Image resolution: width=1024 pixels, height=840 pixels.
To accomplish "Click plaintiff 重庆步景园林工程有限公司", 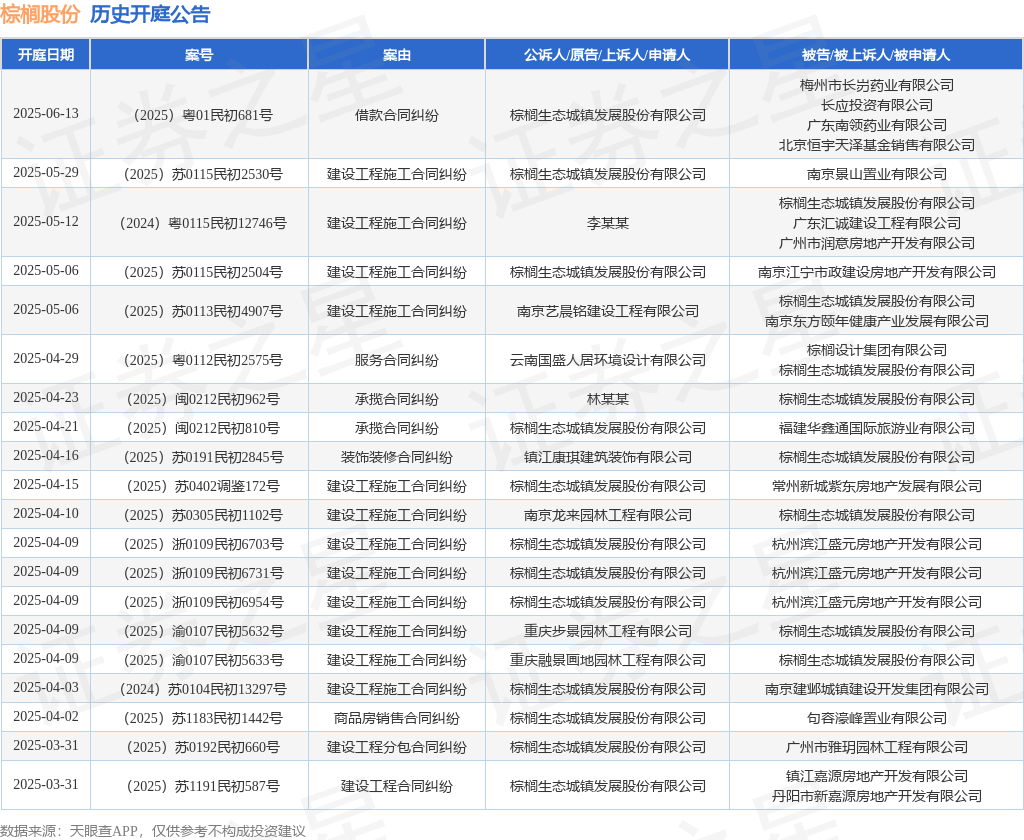I will pos(607,631).
